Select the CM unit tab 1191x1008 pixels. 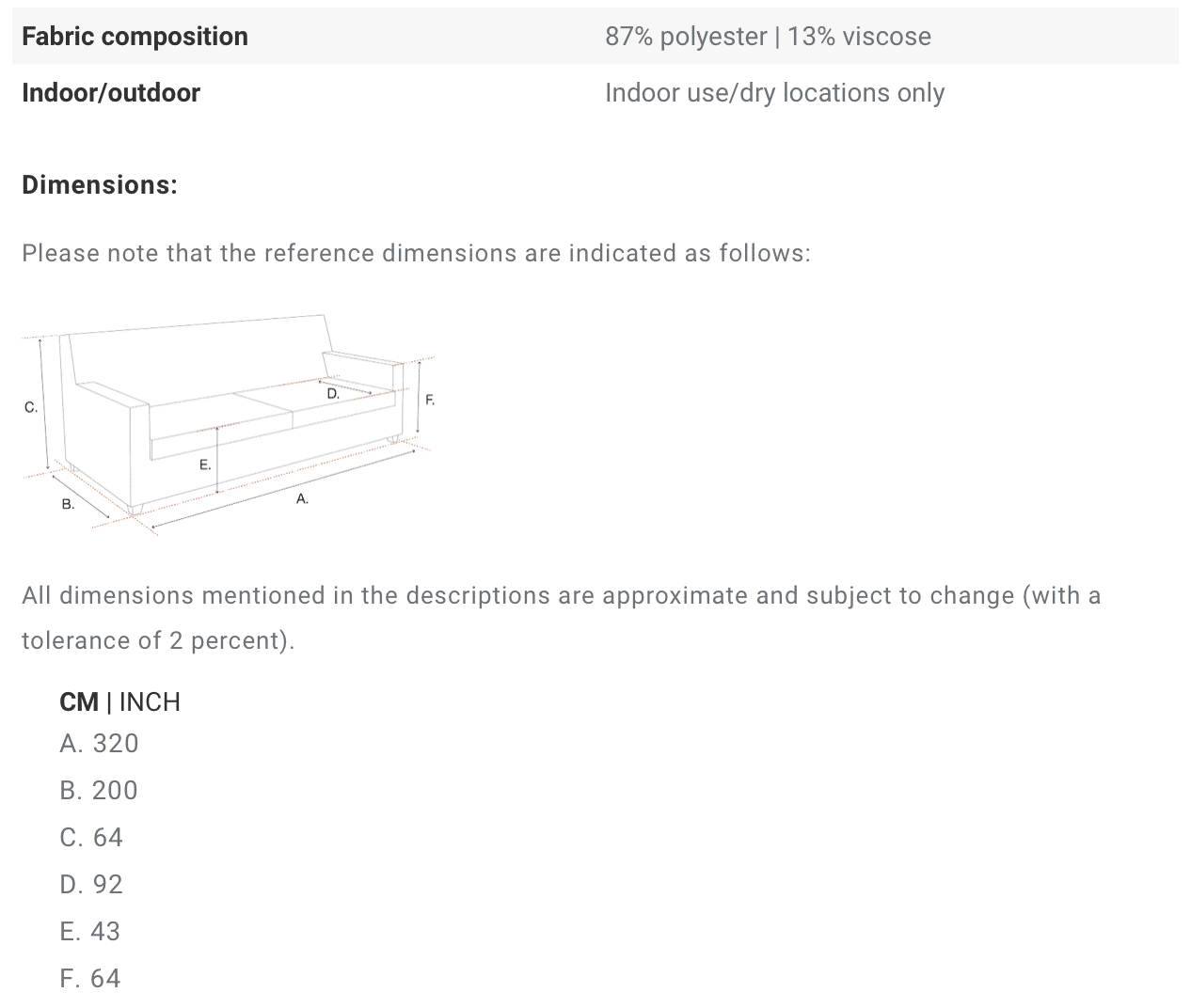pos(79,702)
